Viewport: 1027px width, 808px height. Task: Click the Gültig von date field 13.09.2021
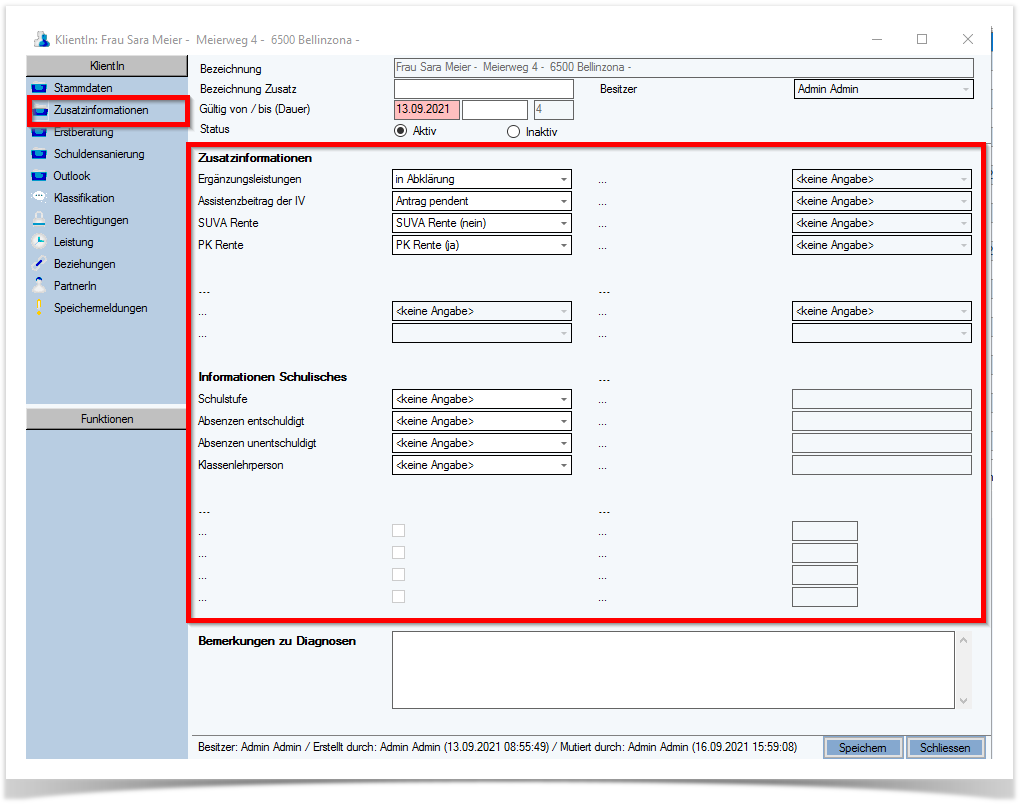click(427, 109)
